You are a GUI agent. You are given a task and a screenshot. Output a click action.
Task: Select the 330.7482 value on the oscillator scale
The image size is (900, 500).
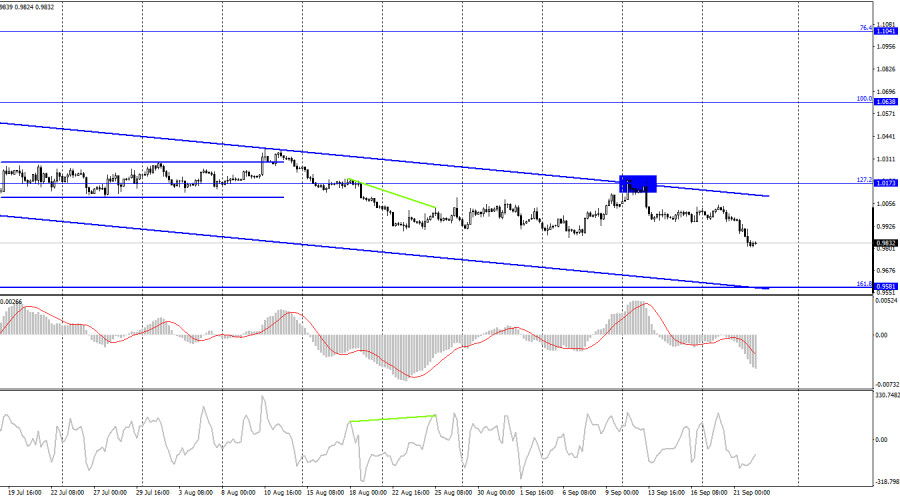coord(887,395)
